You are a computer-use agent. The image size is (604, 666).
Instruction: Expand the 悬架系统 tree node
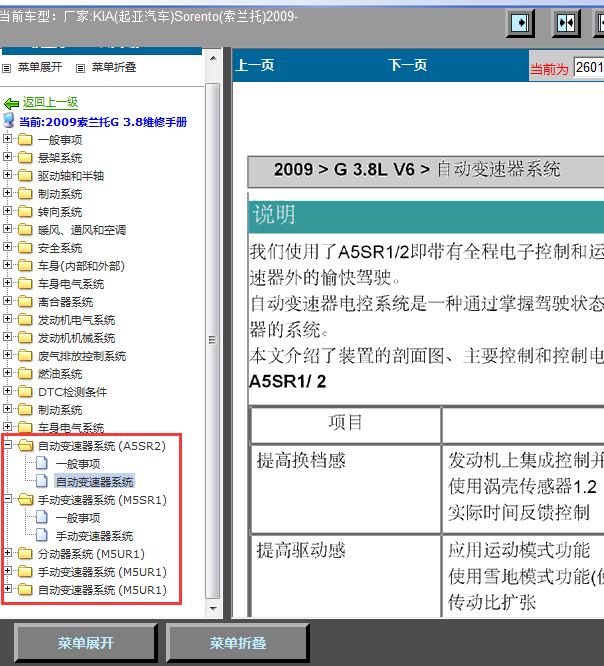[x=7, y=157]
